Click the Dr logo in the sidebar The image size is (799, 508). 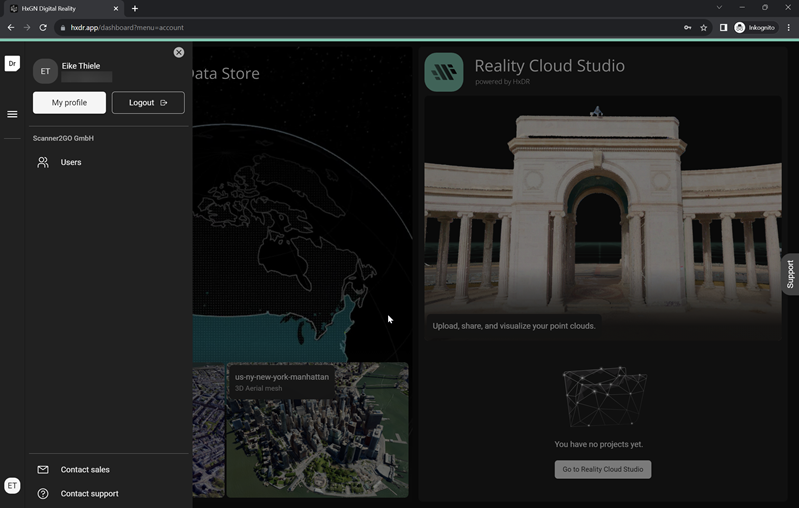12,64
